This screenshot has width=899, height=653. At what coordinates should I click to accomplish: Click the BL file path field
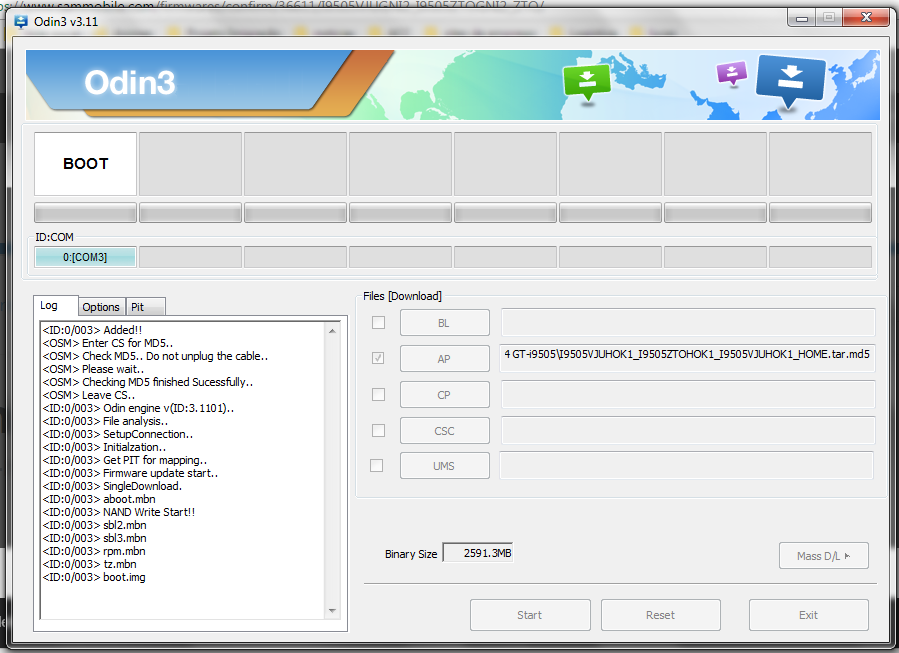688,322
